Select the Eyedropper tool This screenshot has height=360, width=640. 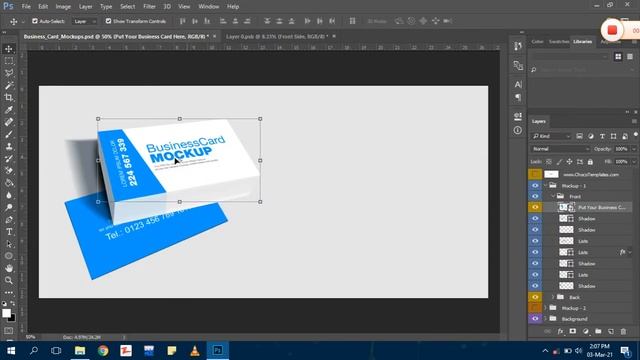[9, 110]
